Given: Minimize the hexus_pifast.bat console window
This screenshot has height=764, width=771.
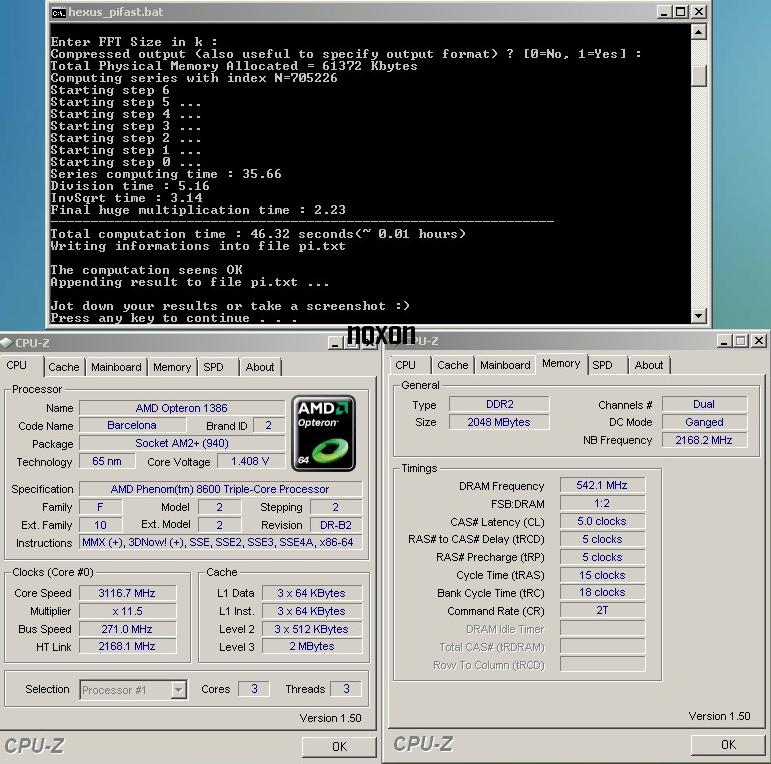Looking at the screenshot, I should coord(664,12).
